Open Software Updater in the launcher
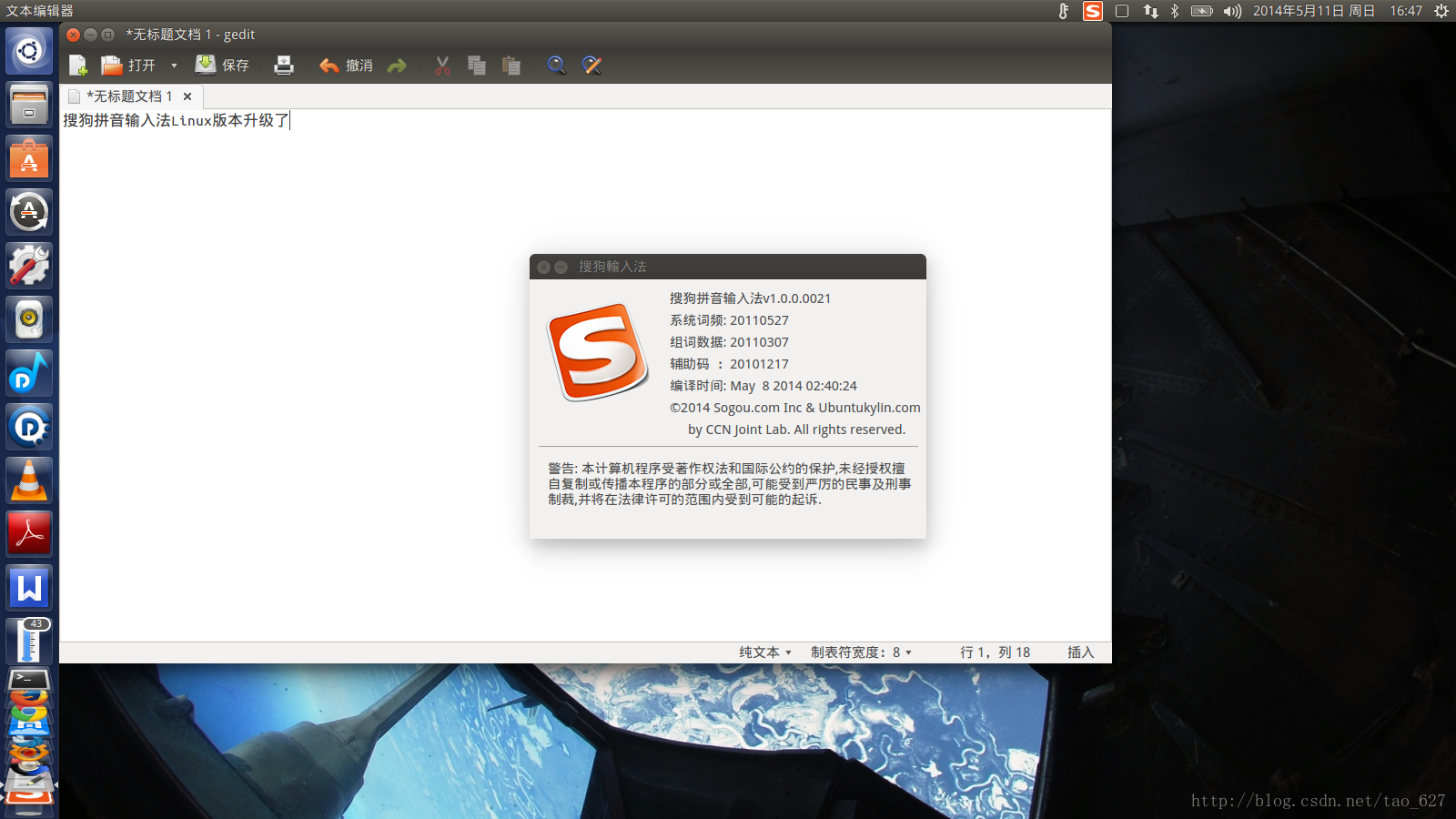Image resolution: width=1456 pixels, height=819 pixels. click(x=29, y=212)
